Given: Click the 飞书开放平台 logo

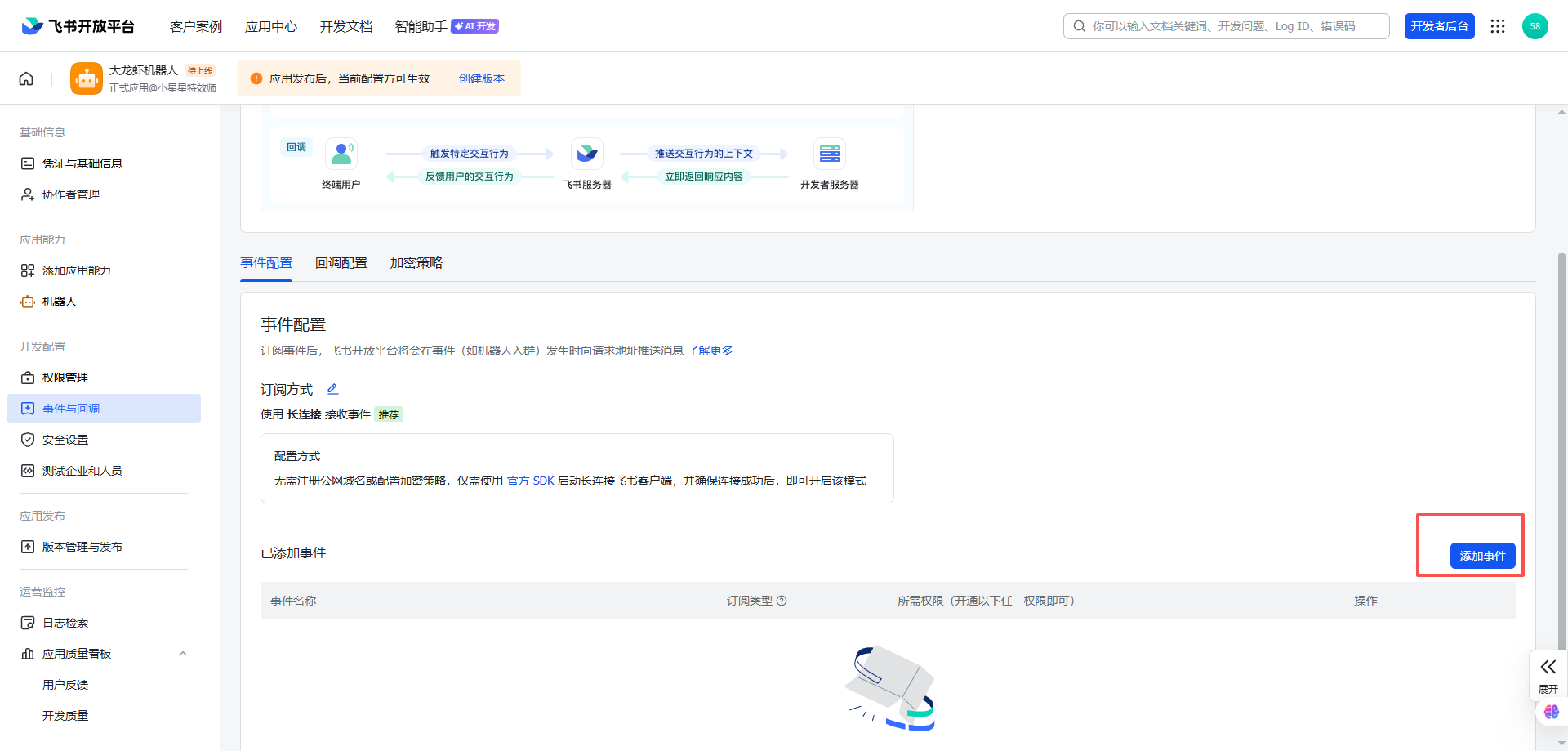Looking at the screenshot, I should click(x=78, y=26).
